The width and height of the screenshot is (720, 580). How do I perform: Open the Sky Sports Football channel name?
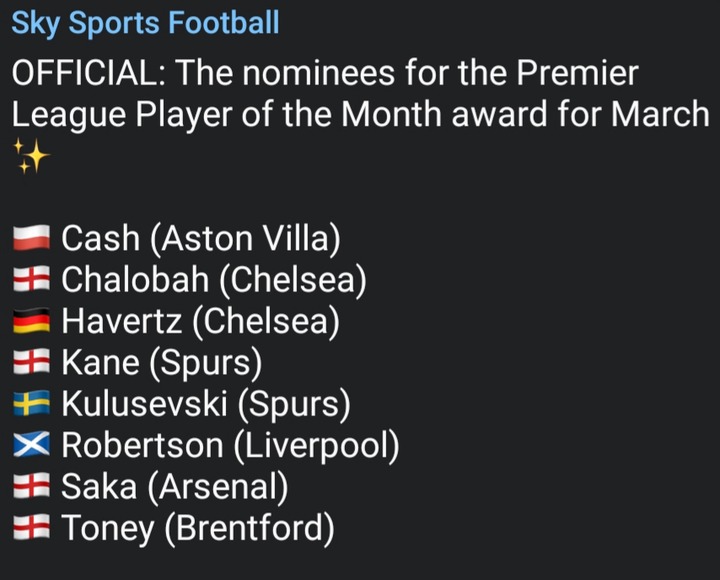pyautogui.click(x=145, y=23)
